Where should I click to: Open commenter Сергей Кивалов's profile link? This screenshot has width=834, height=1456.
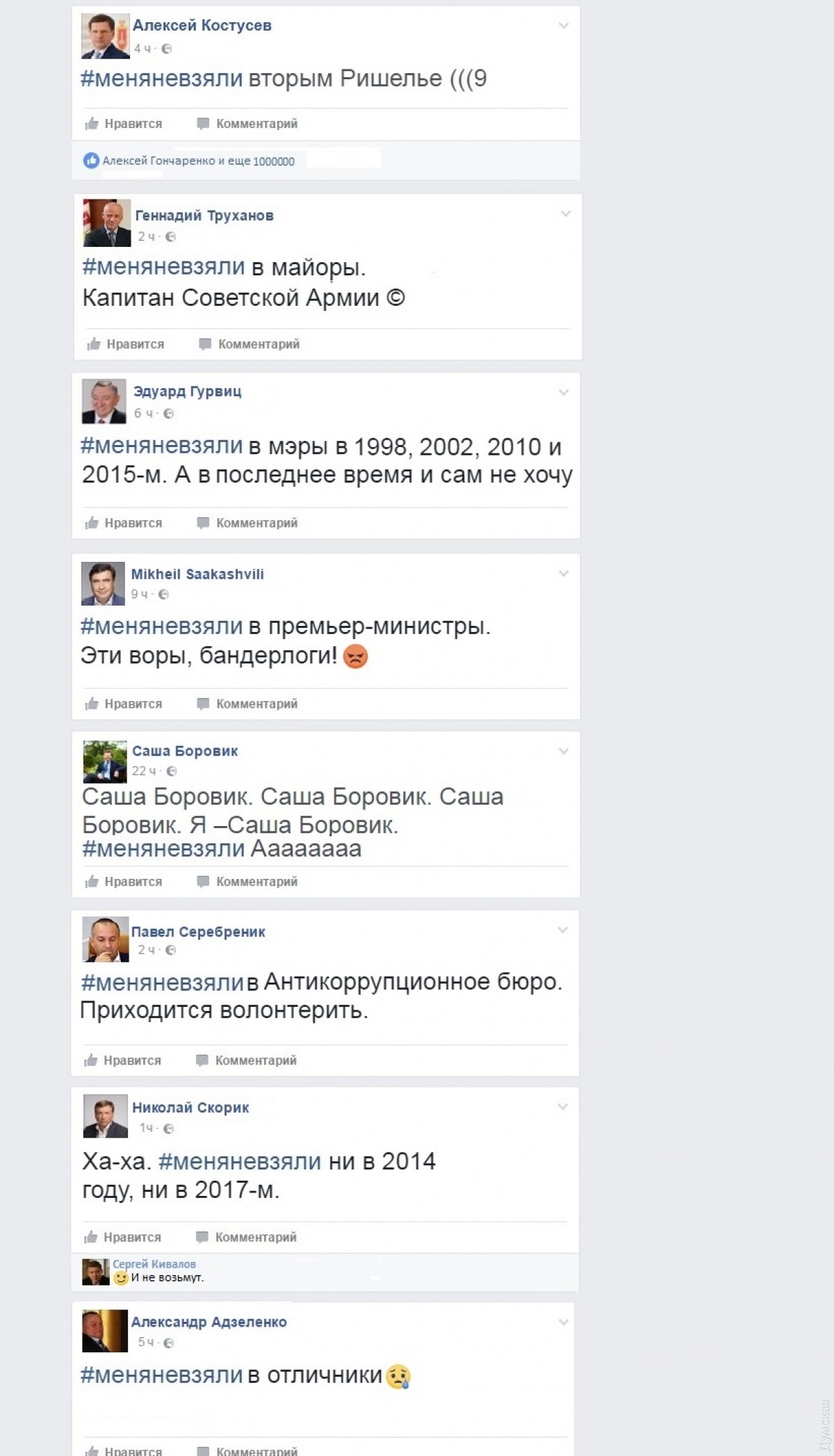pyautogui.click(x=154, y=1264)
